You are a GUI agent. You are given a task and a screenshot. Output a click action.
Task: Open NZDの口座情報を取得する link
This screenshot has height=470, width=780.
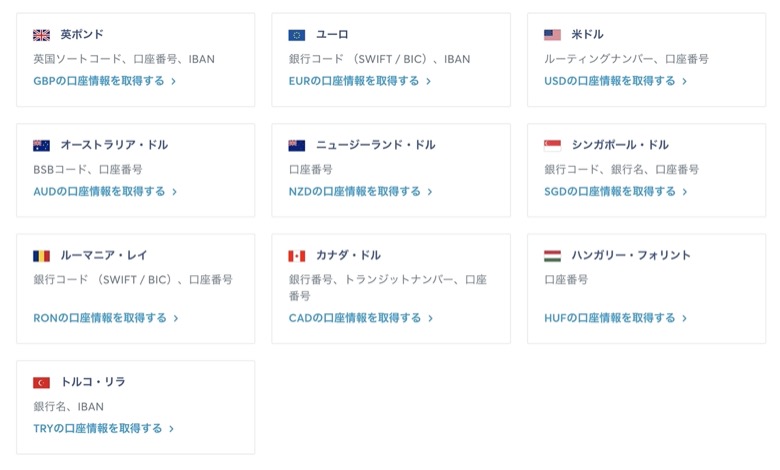[361, 191]
